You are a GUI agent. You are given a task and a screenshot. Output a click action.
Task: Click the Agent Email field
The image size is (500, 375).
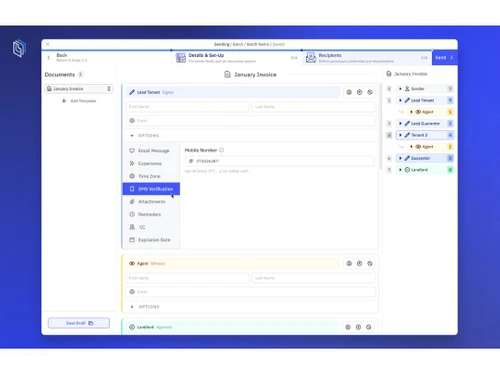251,292
